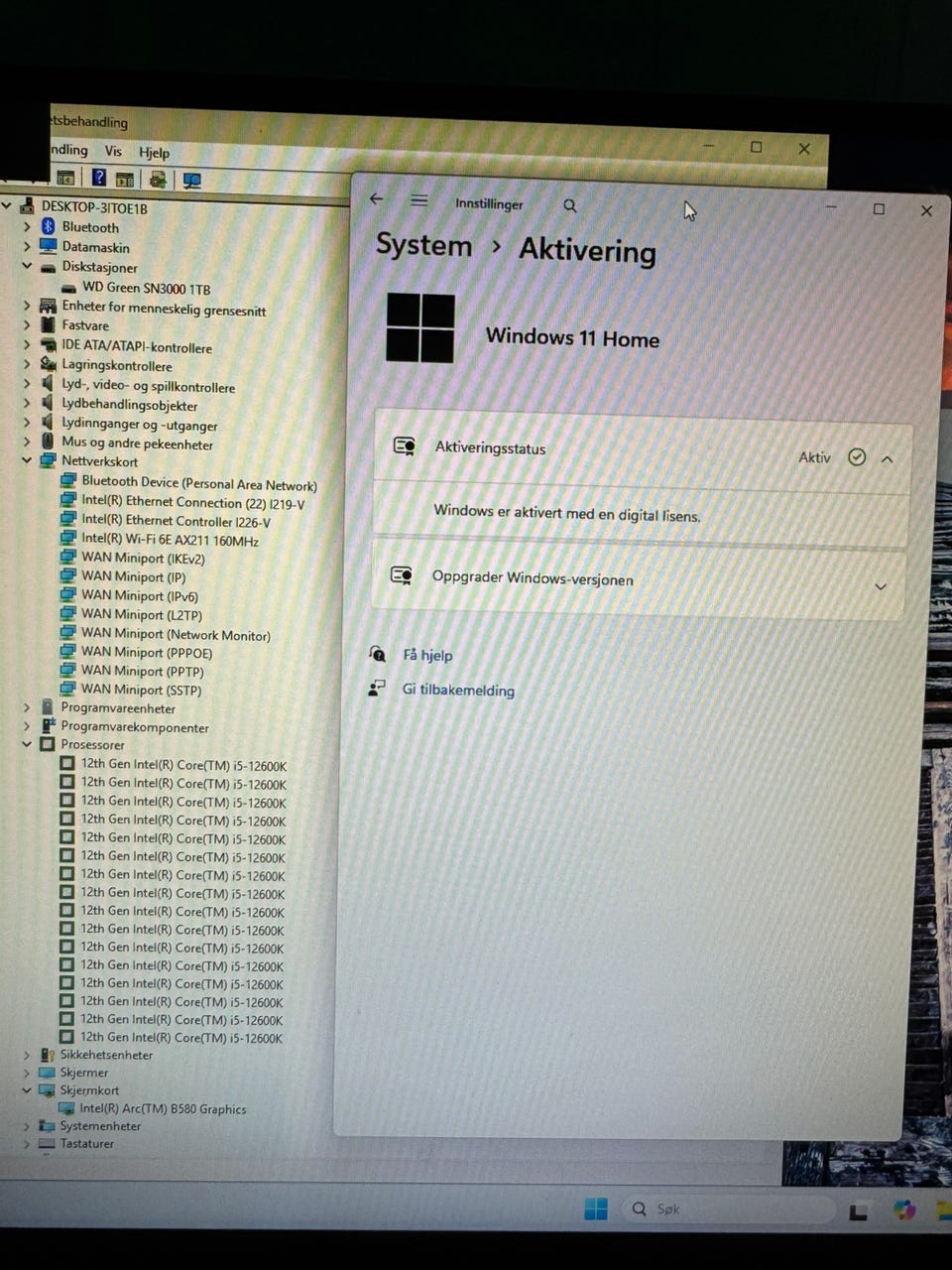This screenshot has height=1270, width=952.
Task: Expand the Tastaturer category
Action: (27, 1144)
